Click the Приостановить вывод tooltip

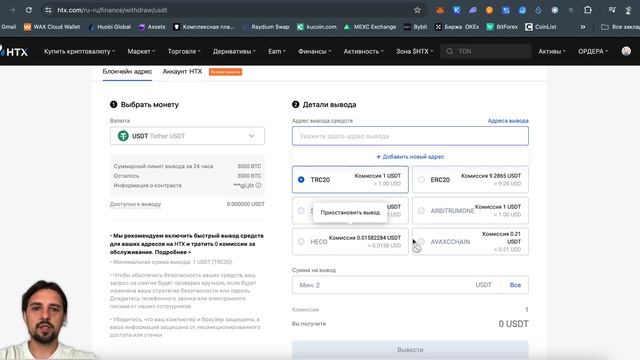pyautogui.click(x=350, y=213)
